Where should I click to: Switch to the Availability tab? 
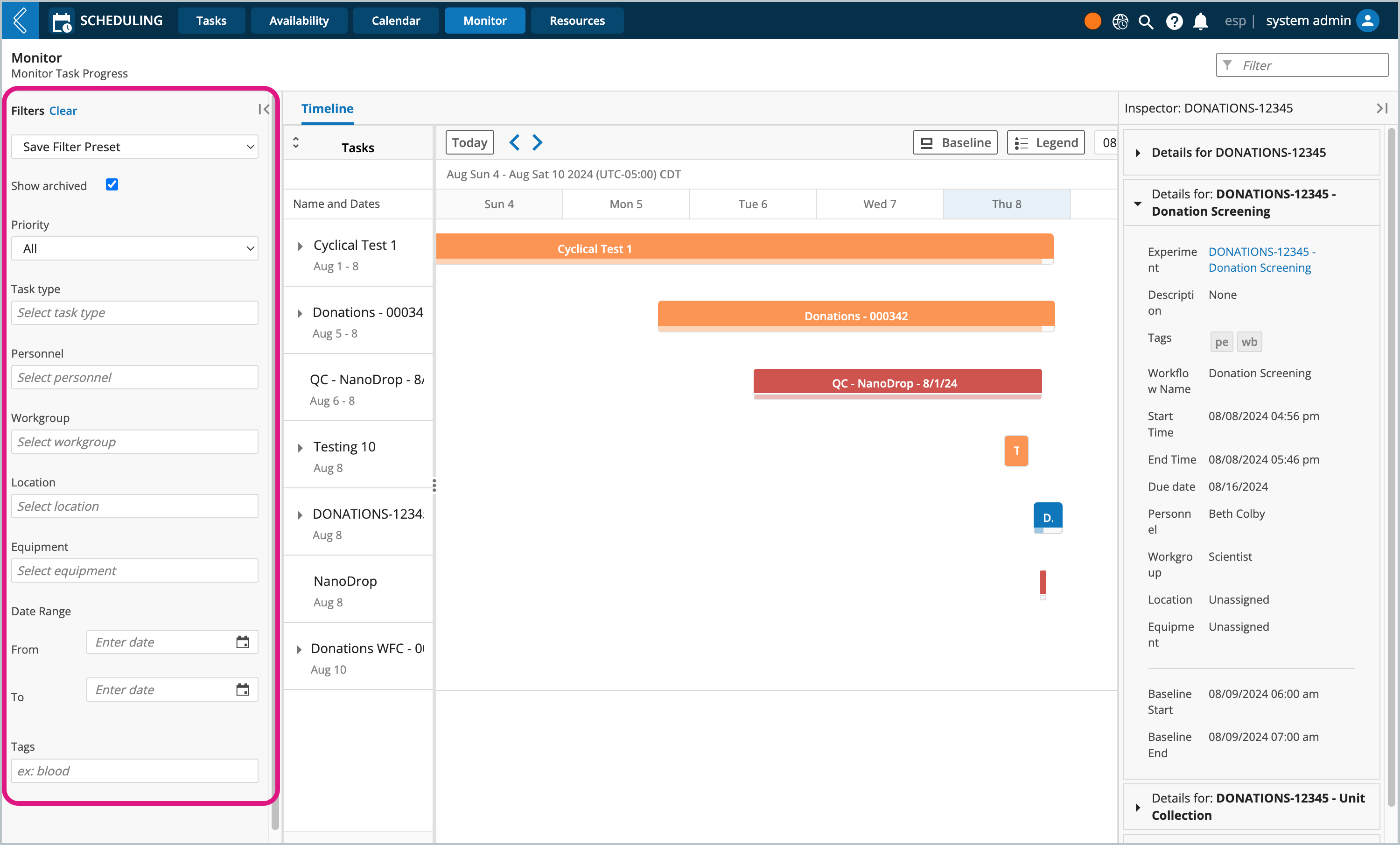point(299,19)
